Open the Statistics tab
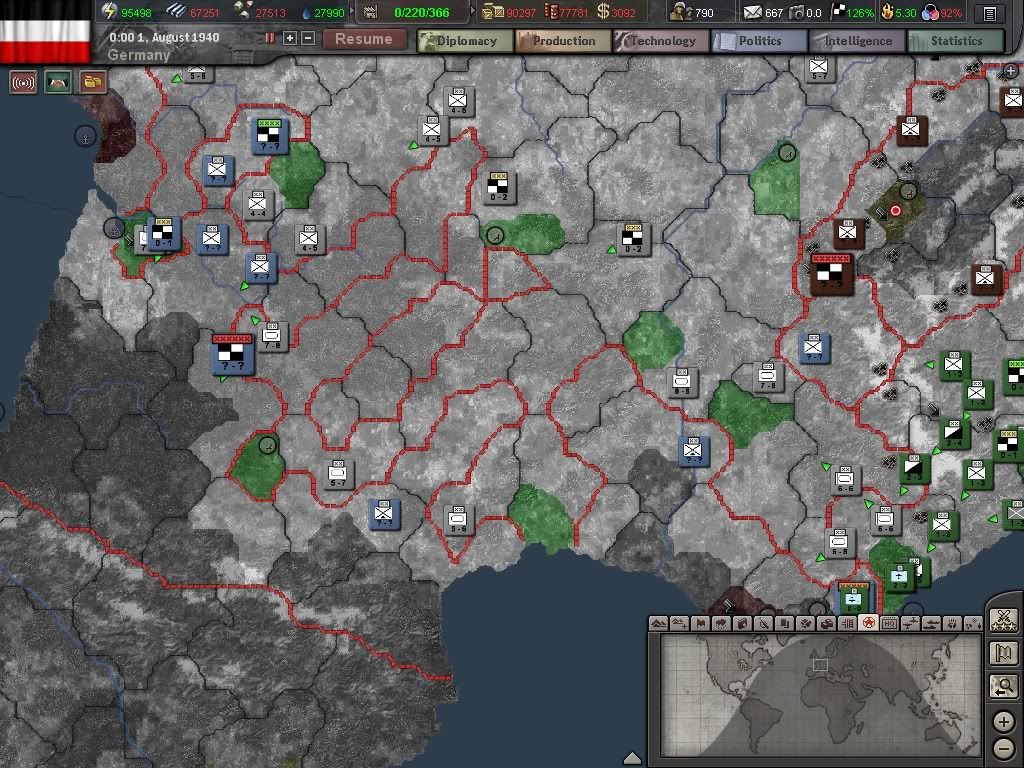 click(x=955, y=40)
